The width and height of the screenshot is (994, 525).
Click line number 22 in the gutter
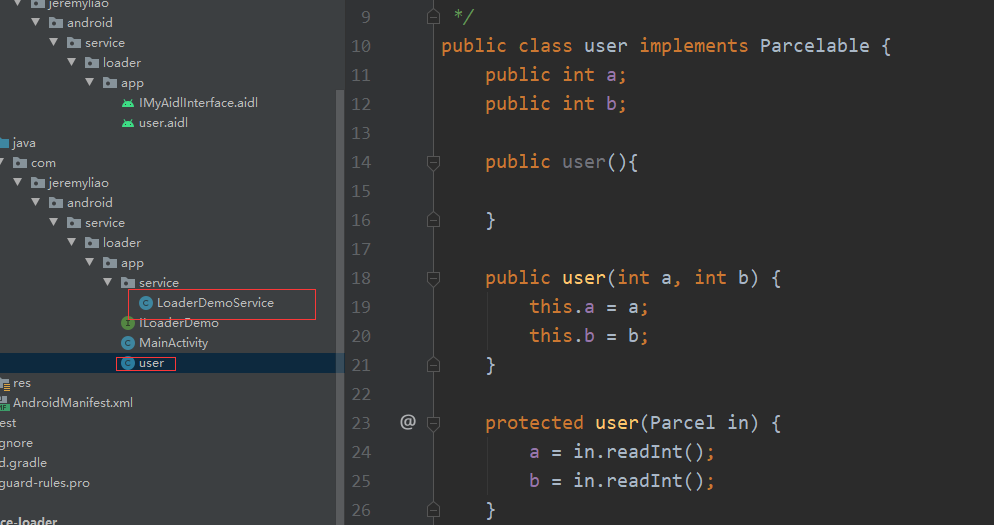coord(361,394)
